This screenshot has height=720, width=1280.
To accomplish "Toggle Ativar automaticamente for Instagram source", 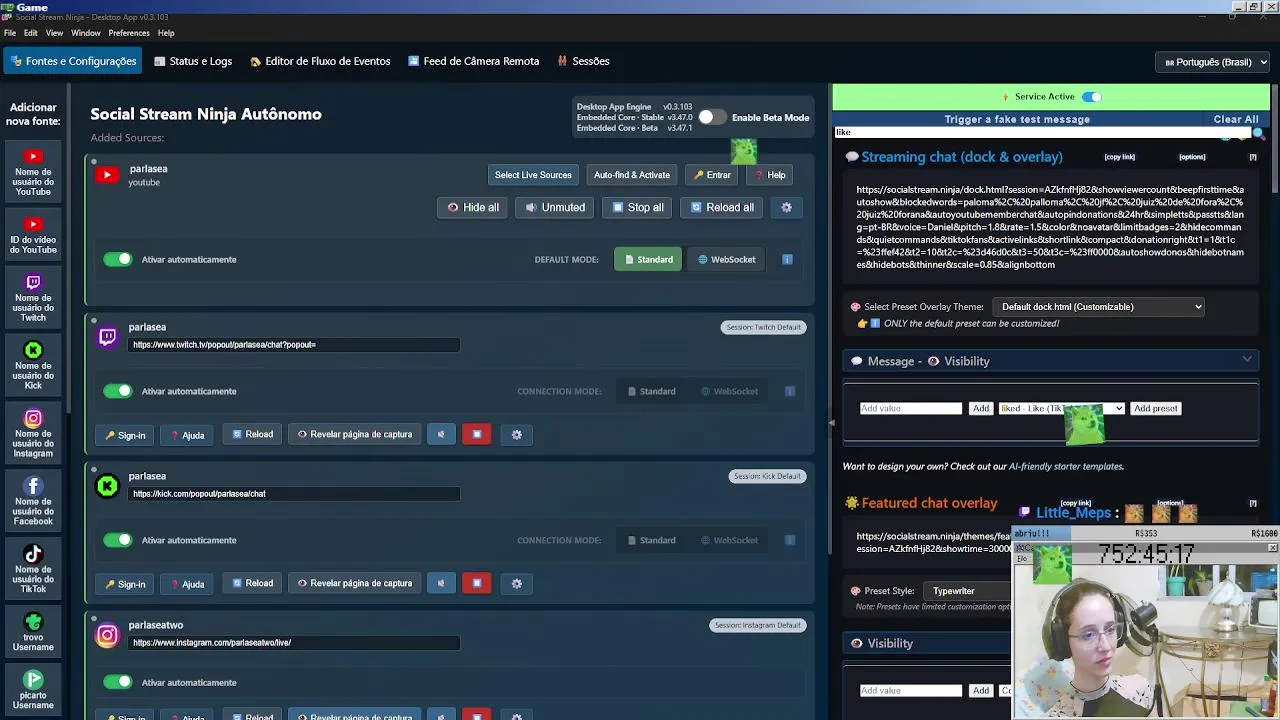I will pos(118,682).
